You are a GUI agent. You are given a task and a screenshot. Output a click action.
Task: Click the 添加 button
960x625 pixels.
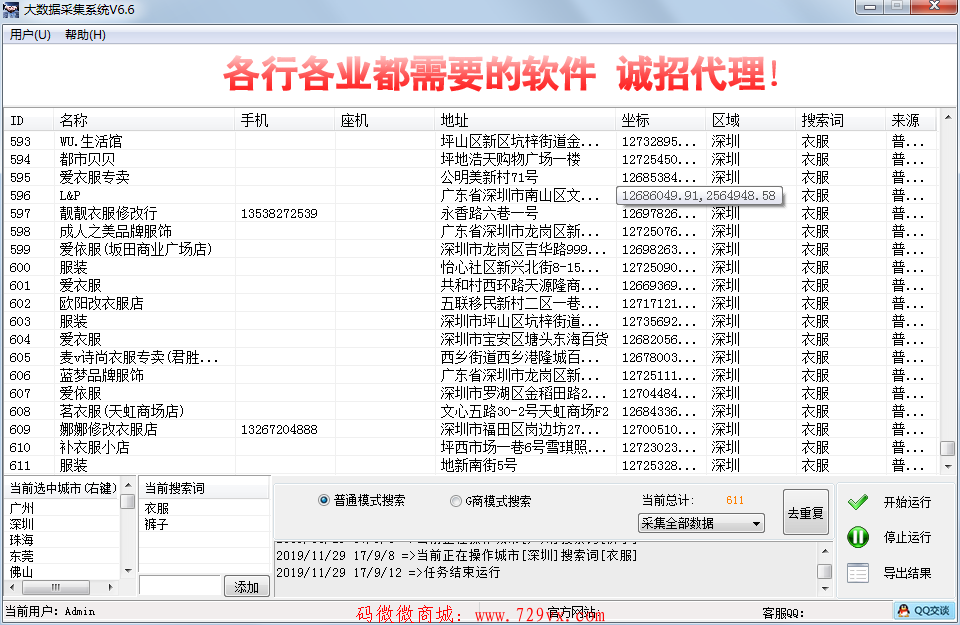click(x=246, y=587)
